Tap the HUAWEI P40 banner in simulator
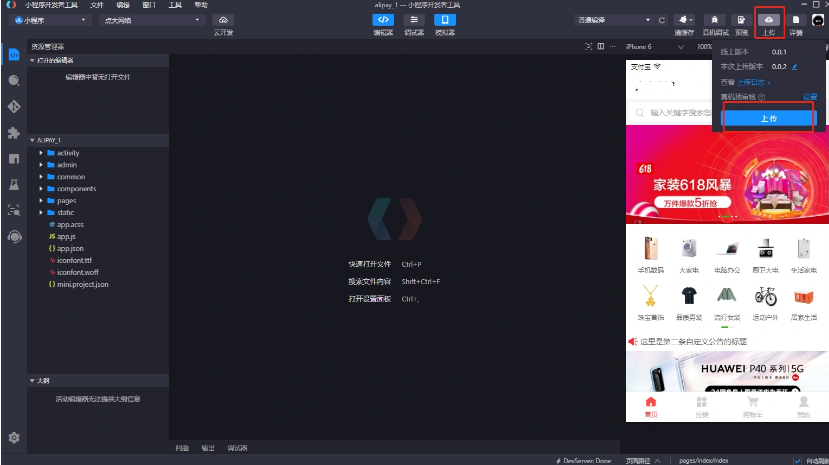 point(727,371)
